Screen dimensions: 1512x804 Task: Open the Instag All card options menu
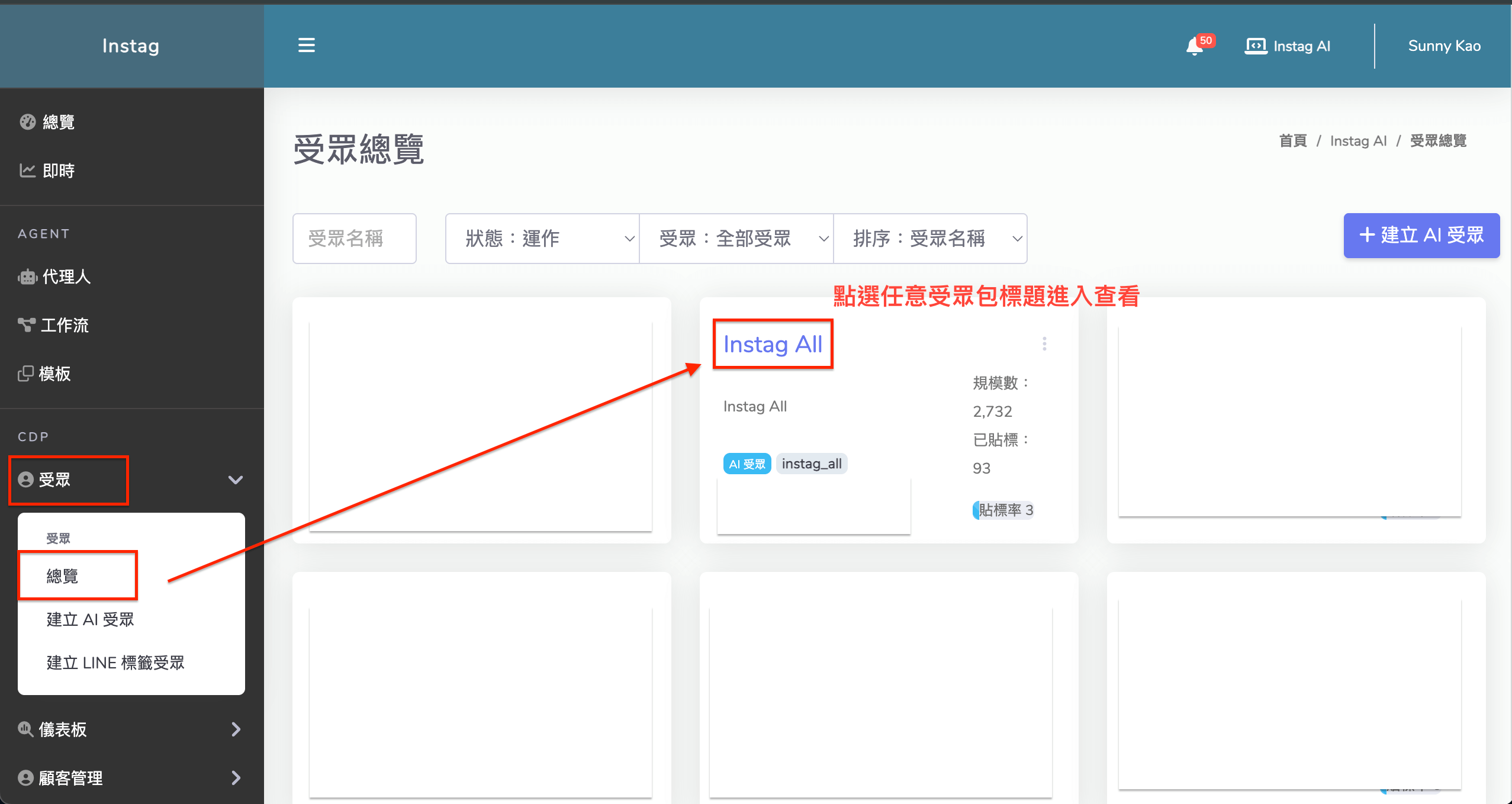coord(1044,344)
